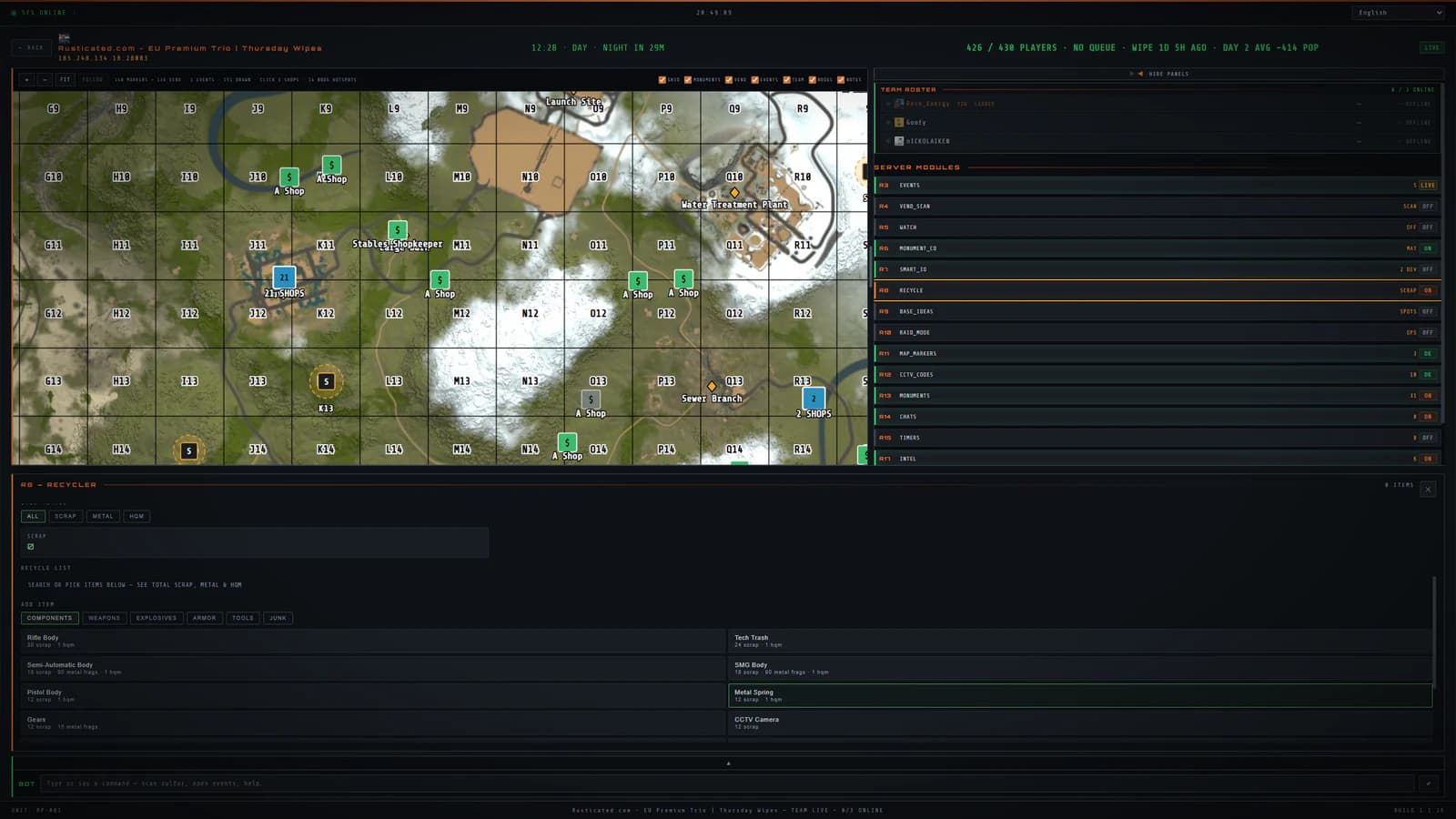Switch the SMART_IO module OFF toggle
1456x819 pixels.
coord(1428,269)
